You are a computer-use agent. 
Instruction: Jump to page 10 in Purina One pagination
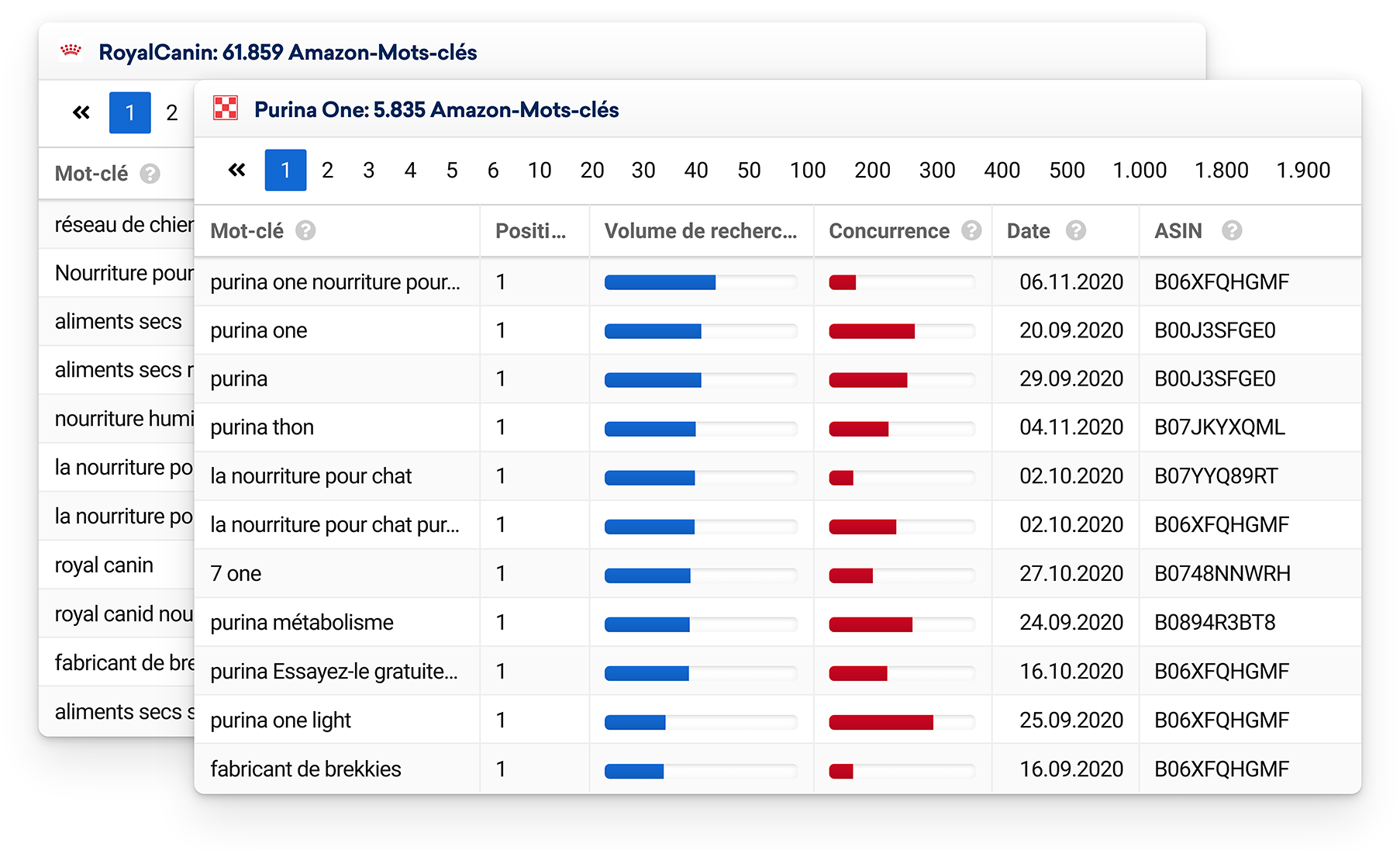(540, 170)
